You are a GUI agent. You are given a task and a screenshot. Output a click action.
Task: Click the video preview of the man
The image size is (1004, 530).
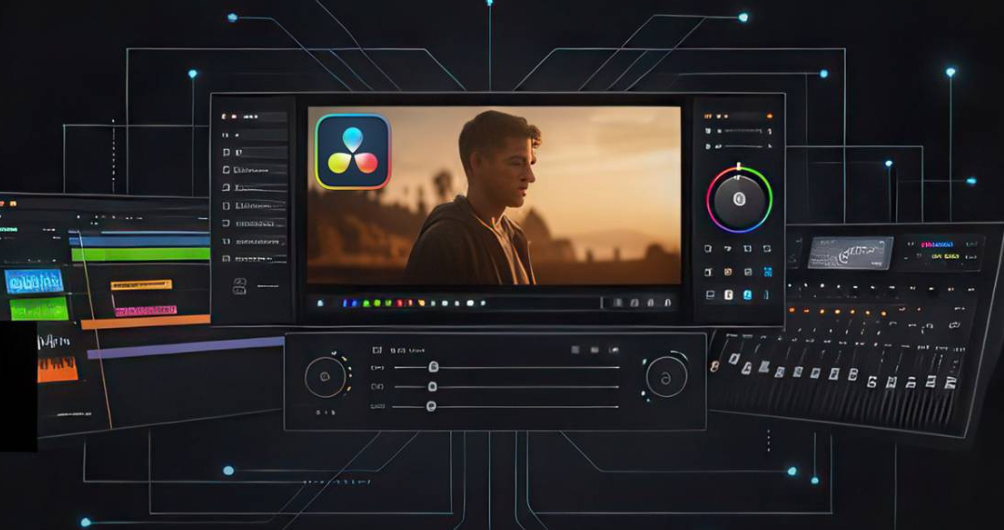[x=493, y=196]
